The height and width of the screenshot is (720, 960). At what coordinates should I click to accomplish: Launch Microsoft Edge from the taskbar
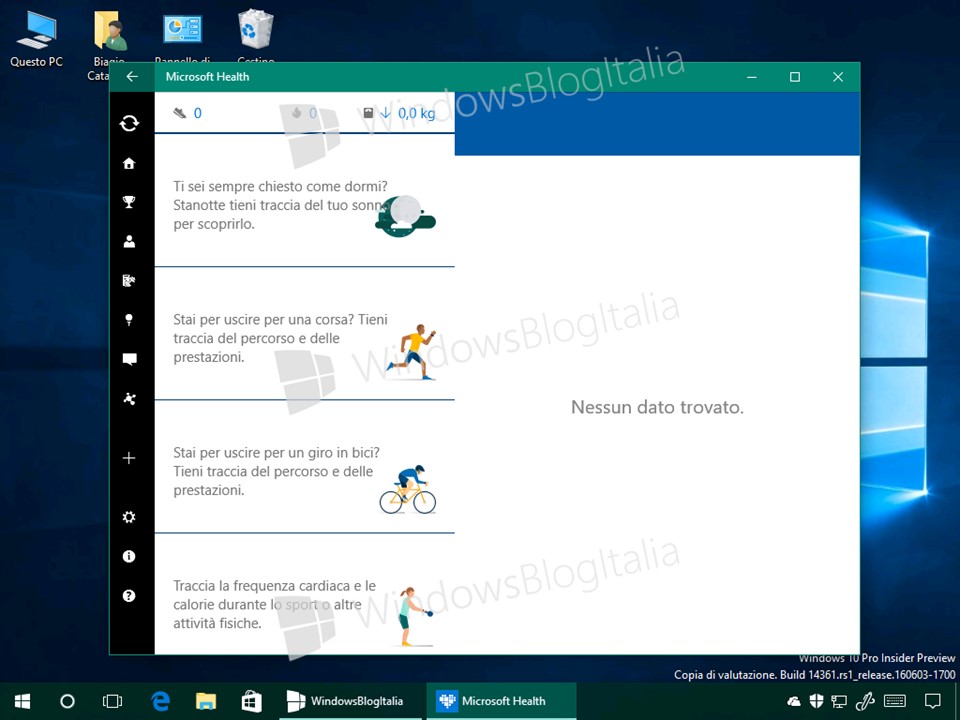pos(160,701)
